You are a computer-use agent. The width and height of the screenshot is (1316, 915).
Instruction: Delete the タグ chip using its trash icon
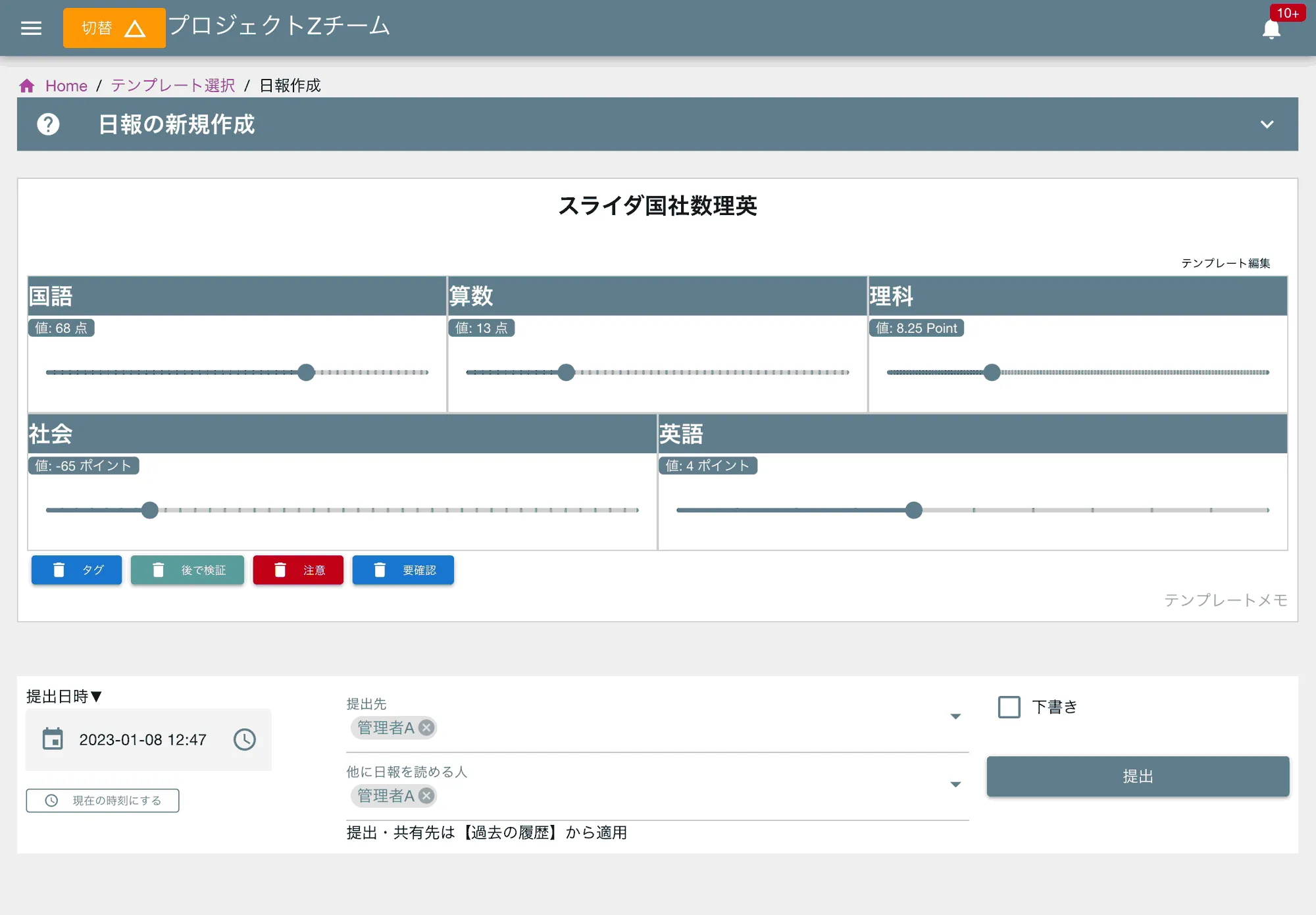[59, 570]
